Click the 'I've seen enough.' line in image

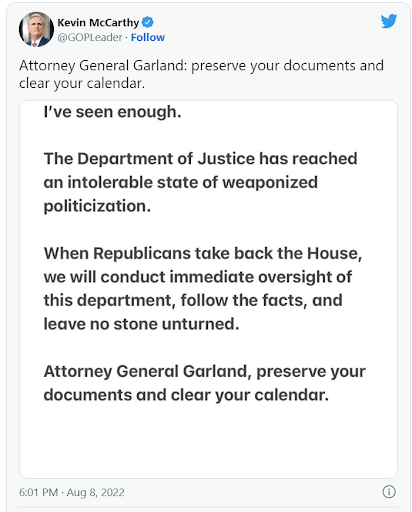pos(112,112)
